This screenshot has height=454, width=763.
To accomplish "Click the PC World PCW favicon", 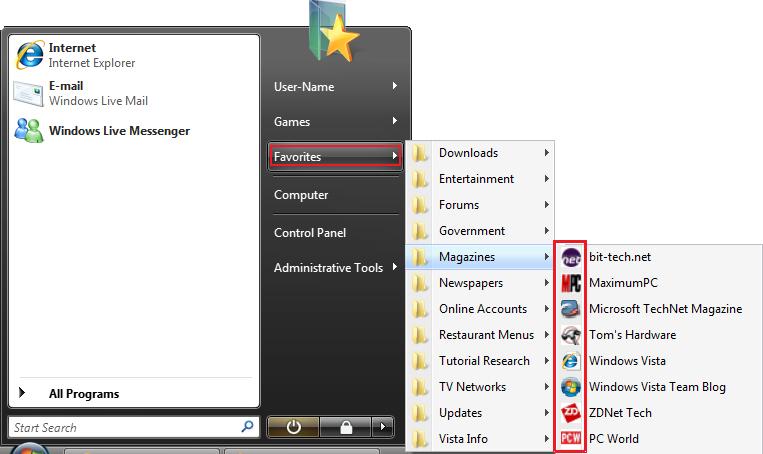I will coord(571,438).
